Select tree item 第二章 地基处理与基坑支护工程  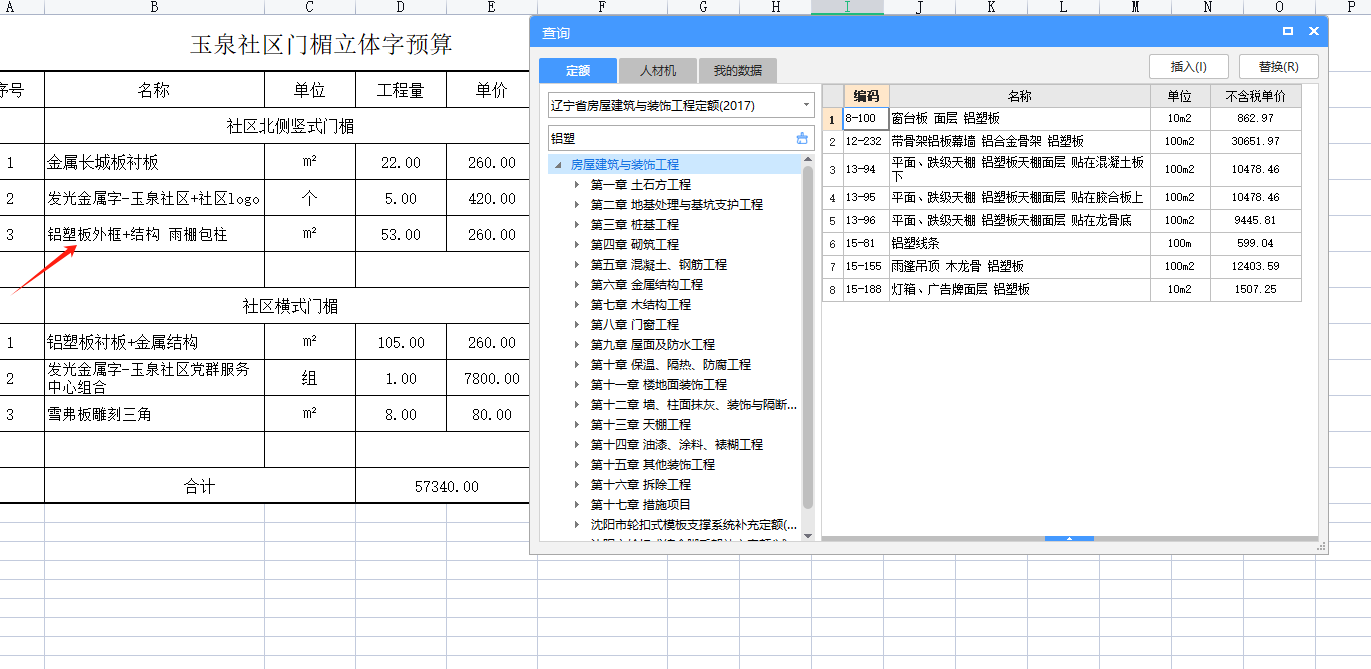coord(676,205)
